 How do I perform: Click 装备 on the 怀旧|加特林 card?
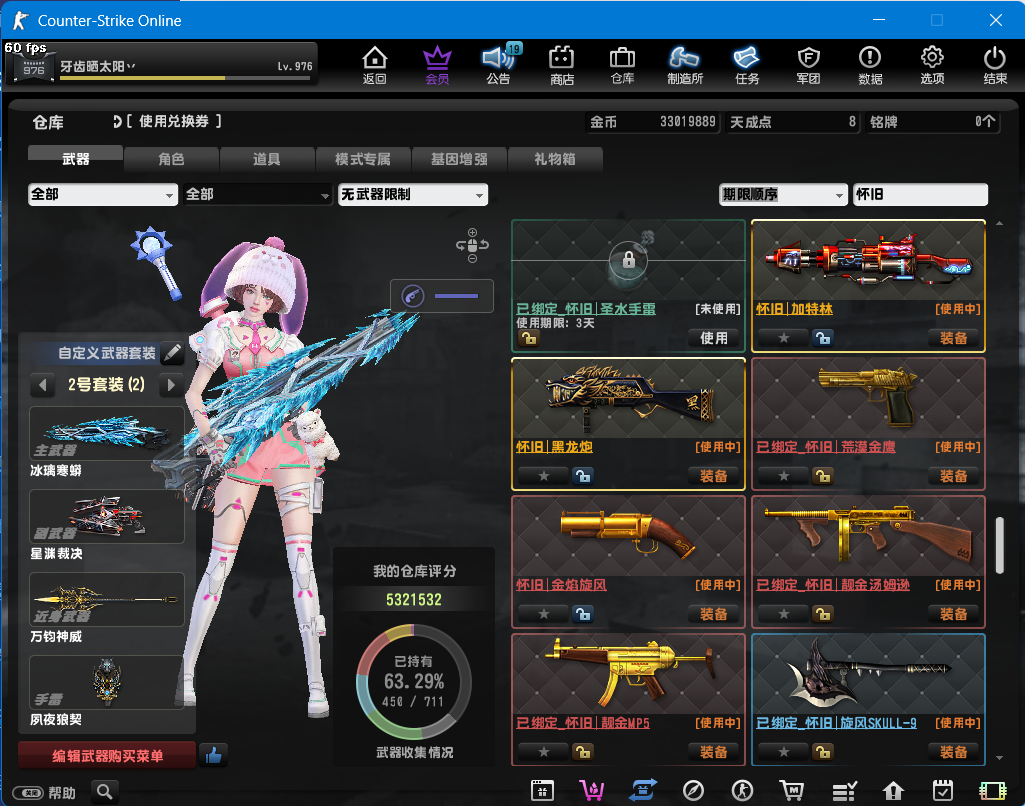coord(954,338)
